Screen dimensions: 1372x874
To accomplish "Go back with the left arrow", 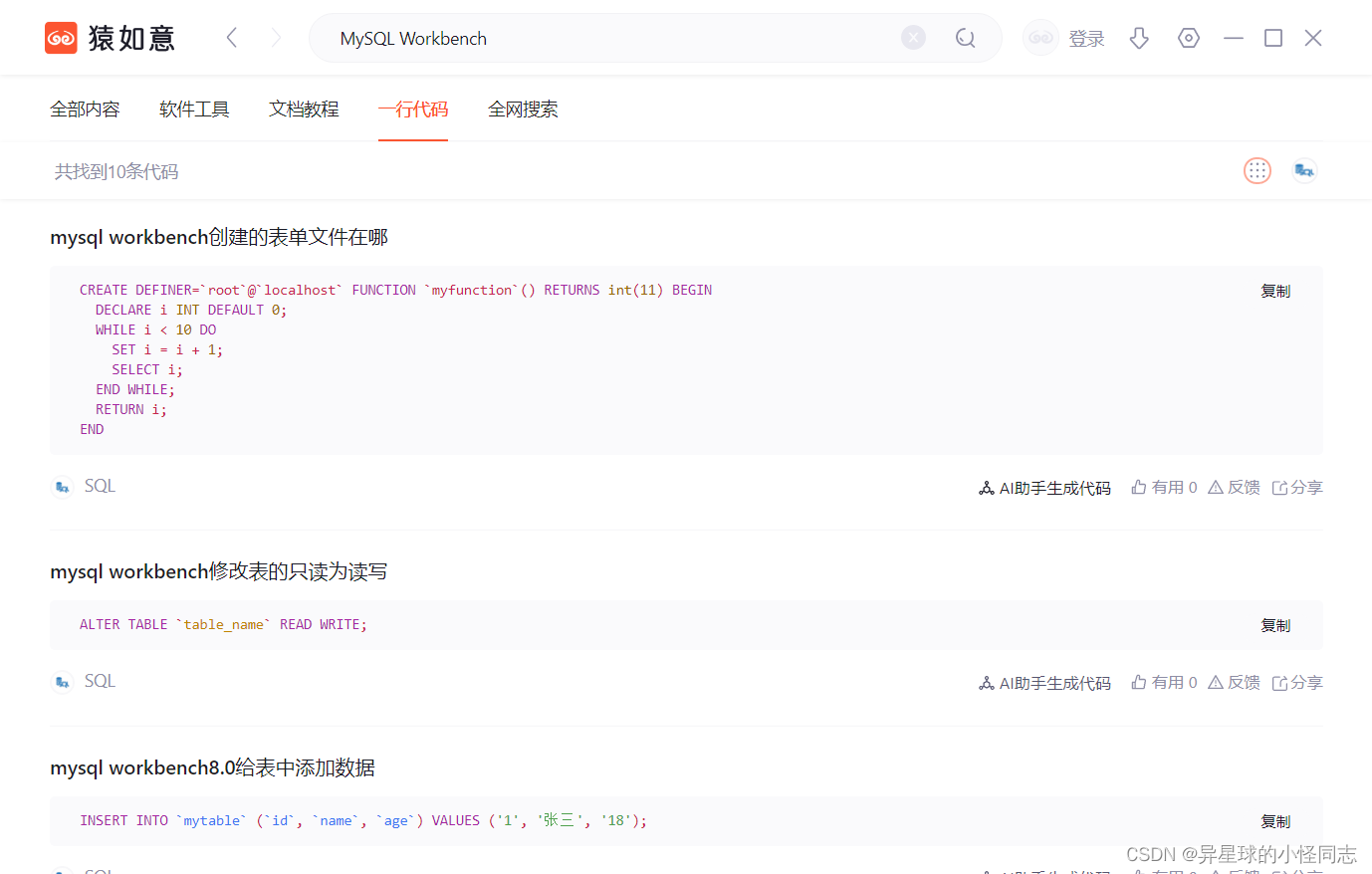I will (232, 38).
